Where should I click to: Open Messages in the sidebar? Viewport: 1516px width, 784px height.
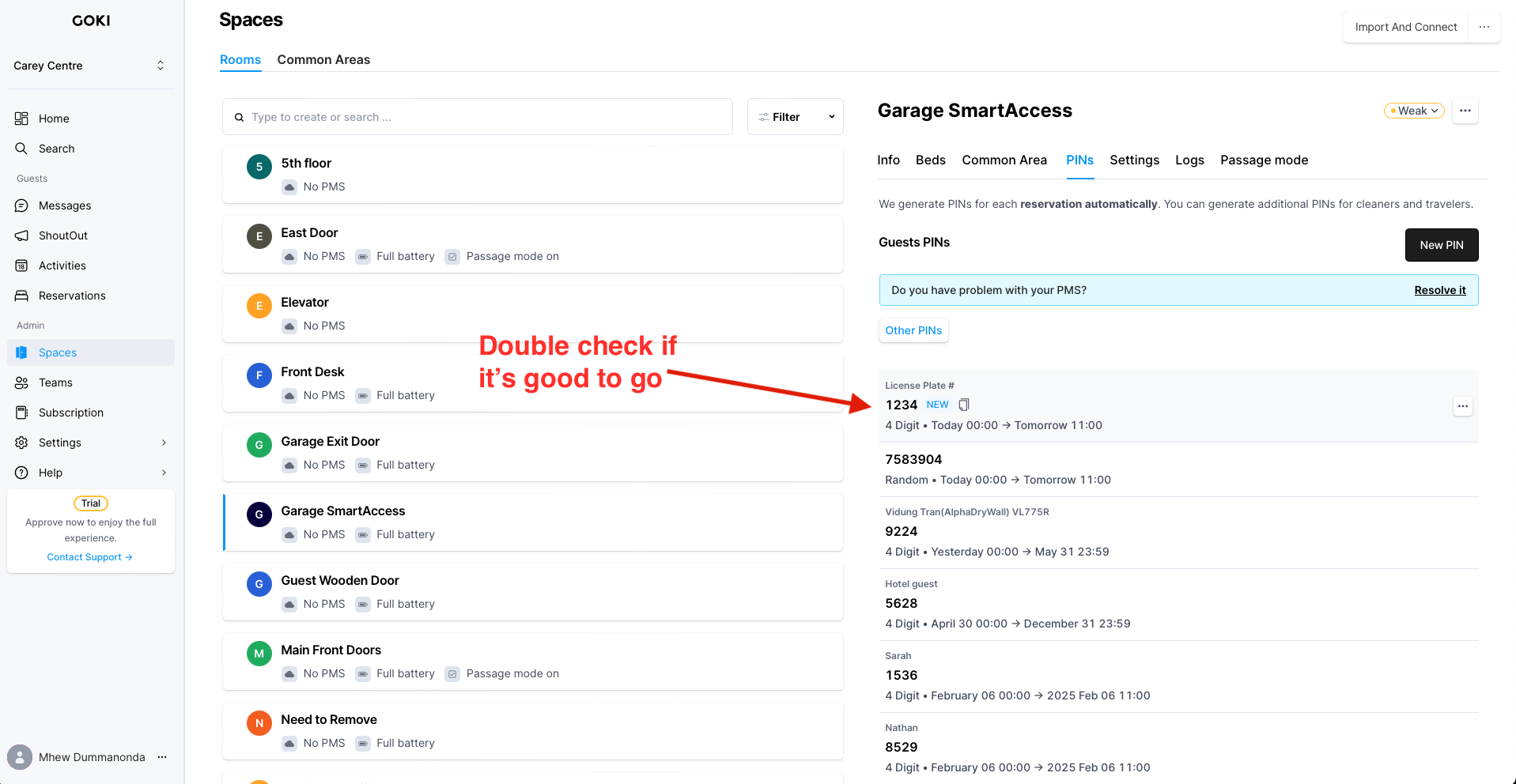pos(65,205)
